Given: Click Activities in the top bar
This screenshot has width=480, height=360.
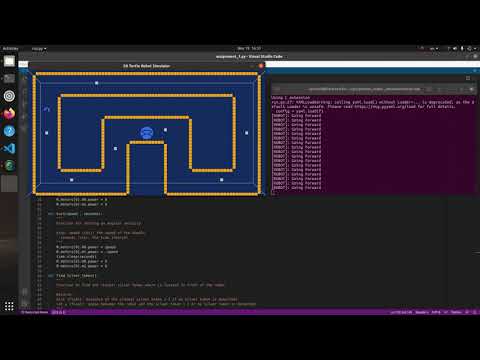Looking at the screenshot, I should 10,49.
